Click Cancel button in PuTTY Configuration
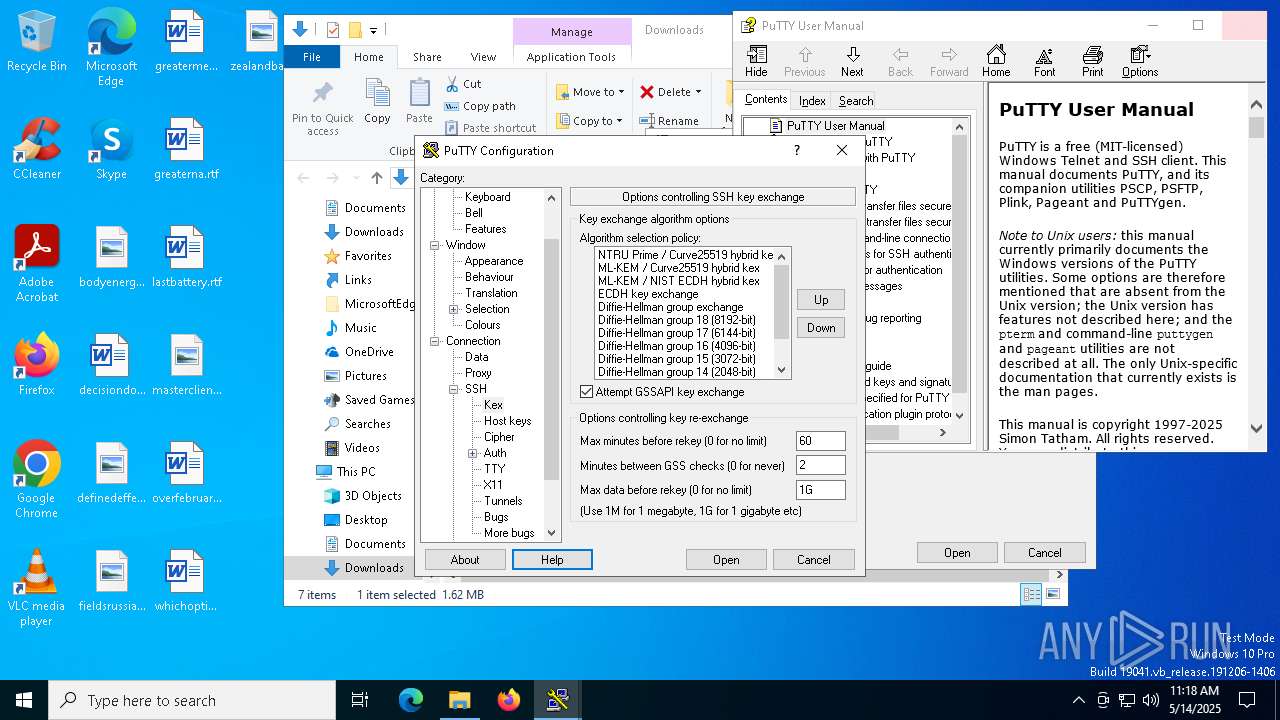The height and width of the screenshot is (720, 1280). [x=814, y=560]
